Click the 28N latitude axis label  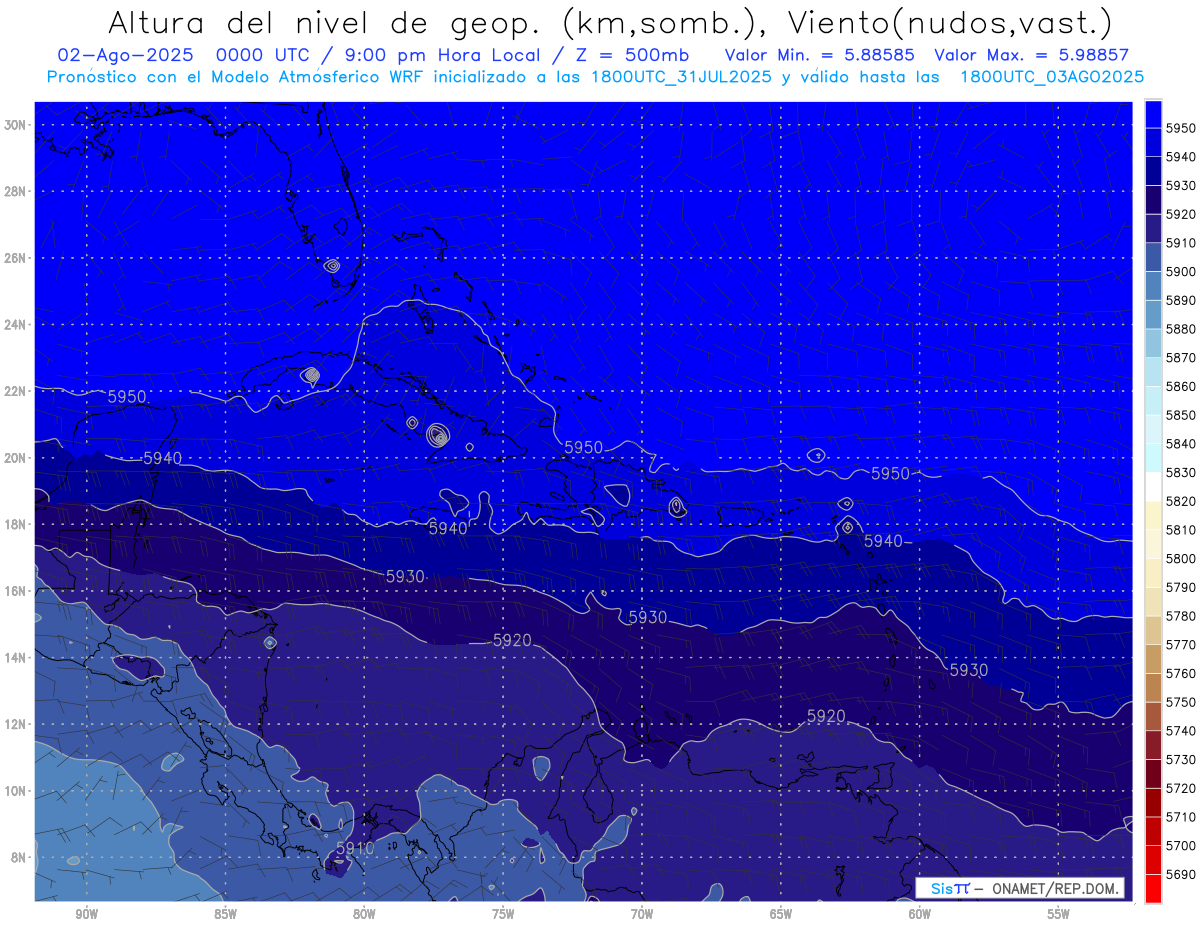(15, 191)
